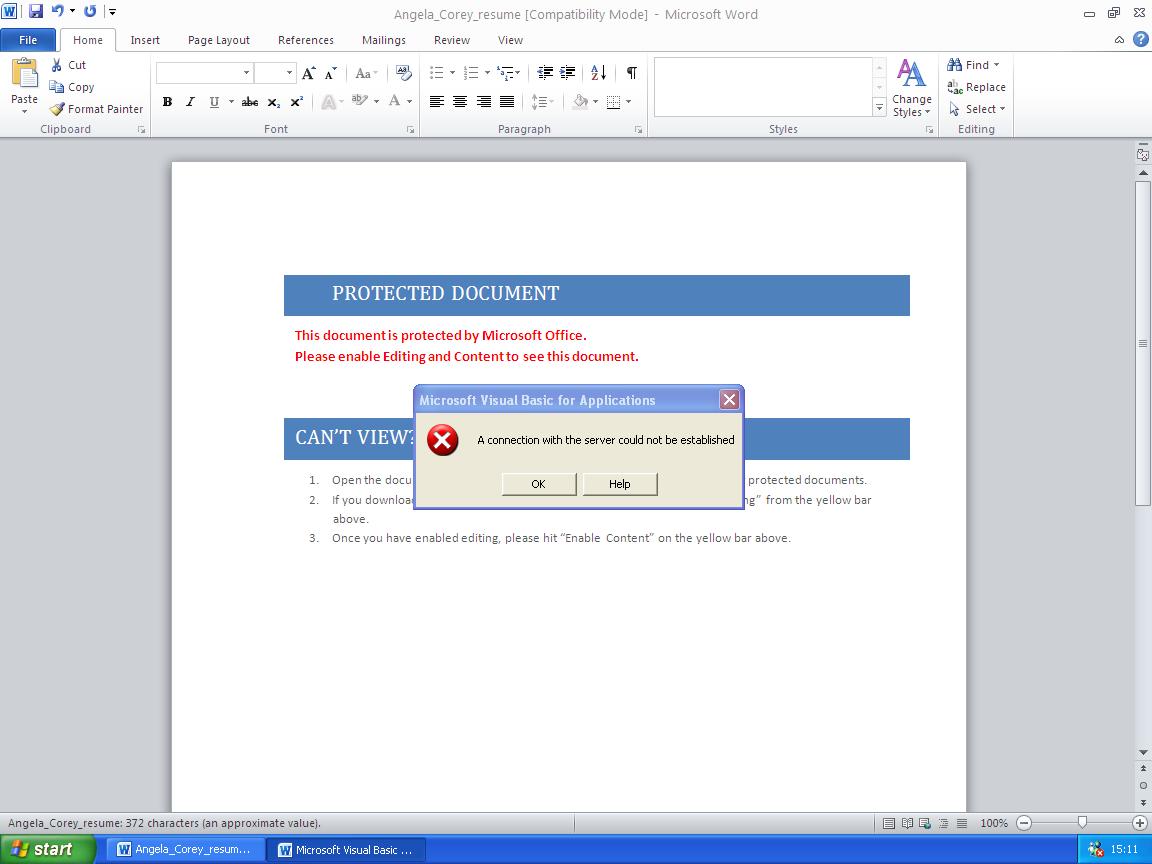Shrink the font size

coord(331,73)
